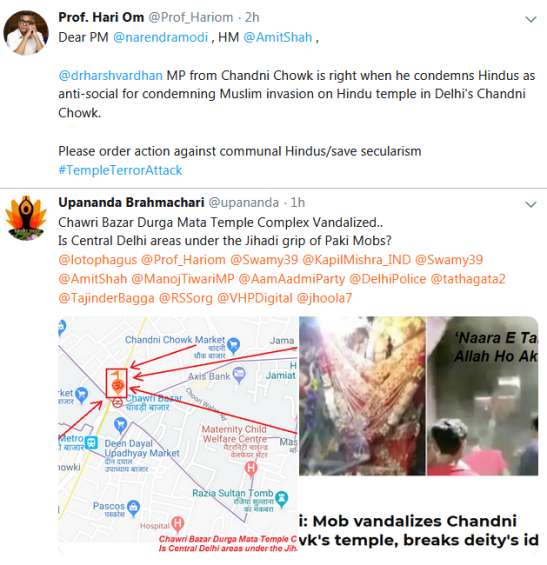
Task: Open the decorated deity photo thumbnail
Action: 362,396
